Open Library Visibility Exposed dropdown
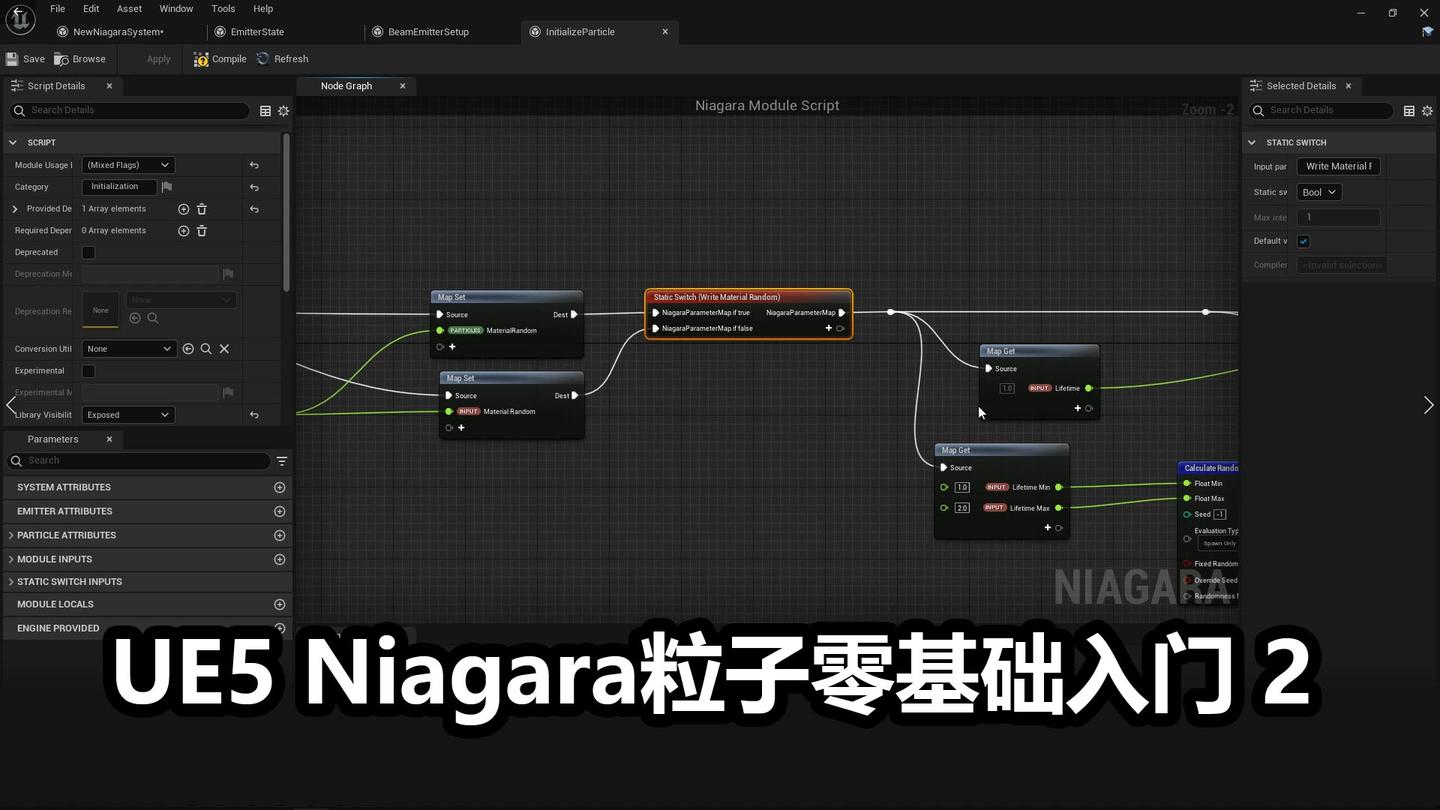 click(x=127, y=415)
